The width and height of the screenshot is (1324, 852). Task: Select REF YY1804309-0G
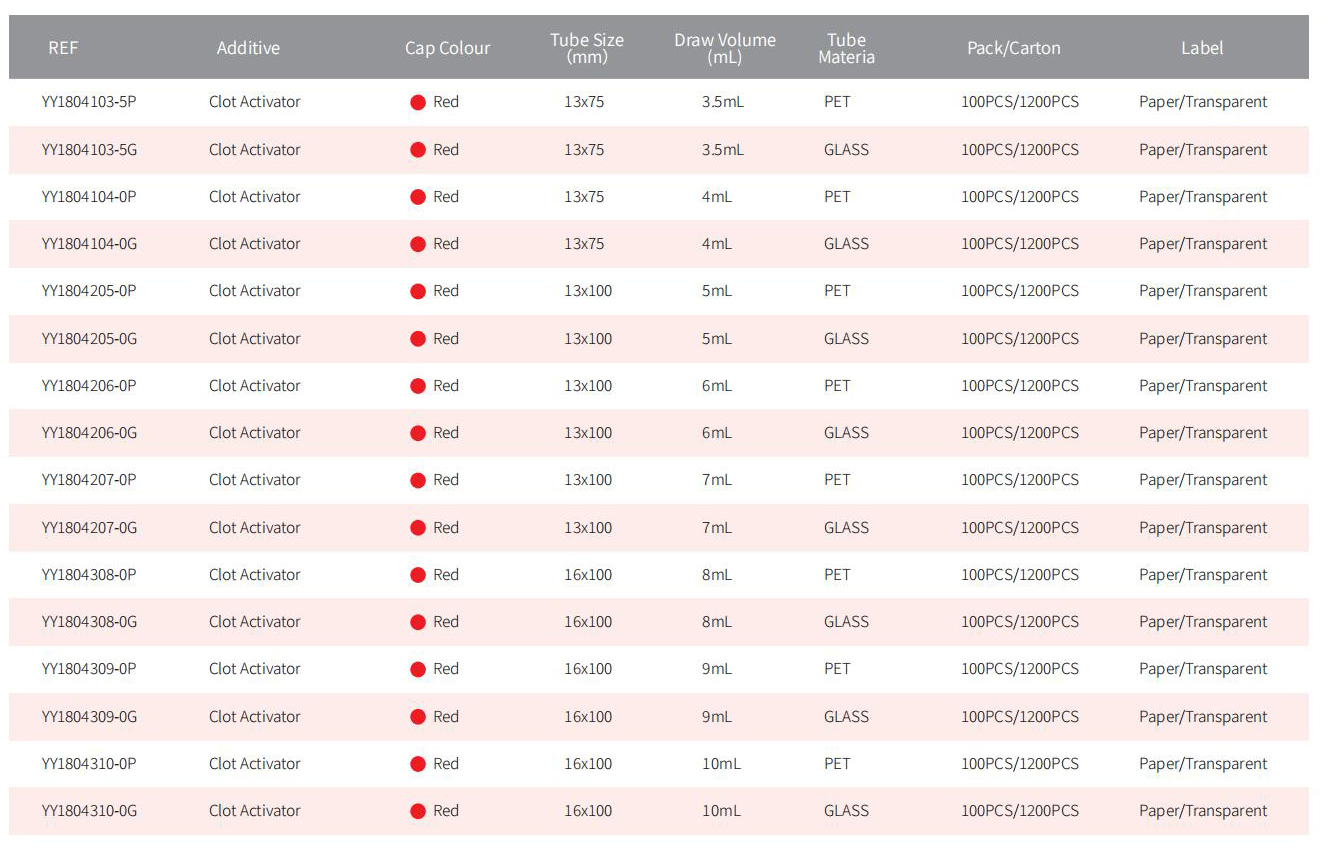click(x=89, y=717)
